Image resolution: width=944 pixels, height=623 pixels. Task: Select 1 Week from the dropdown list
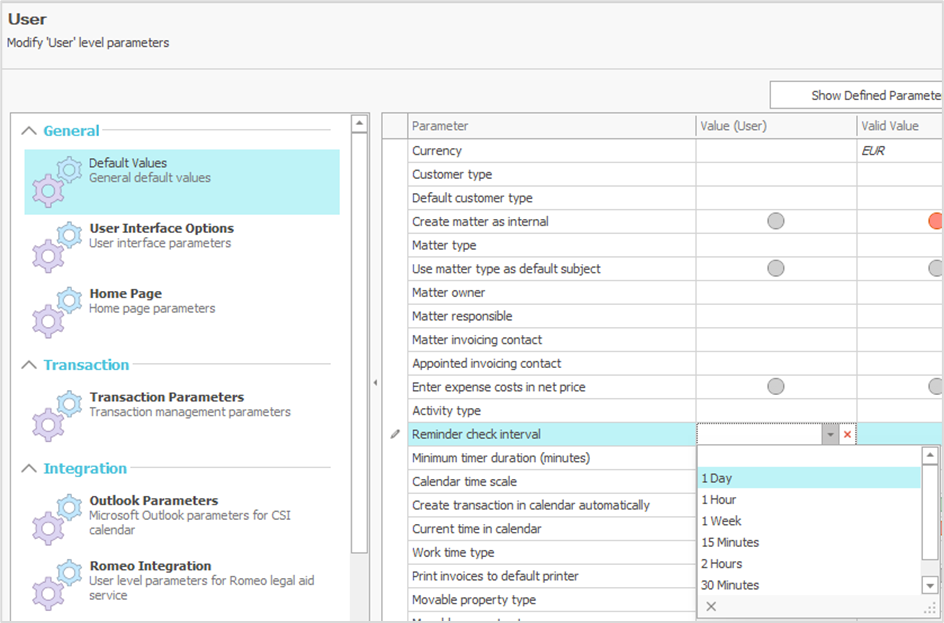click(x=721, y=521)
